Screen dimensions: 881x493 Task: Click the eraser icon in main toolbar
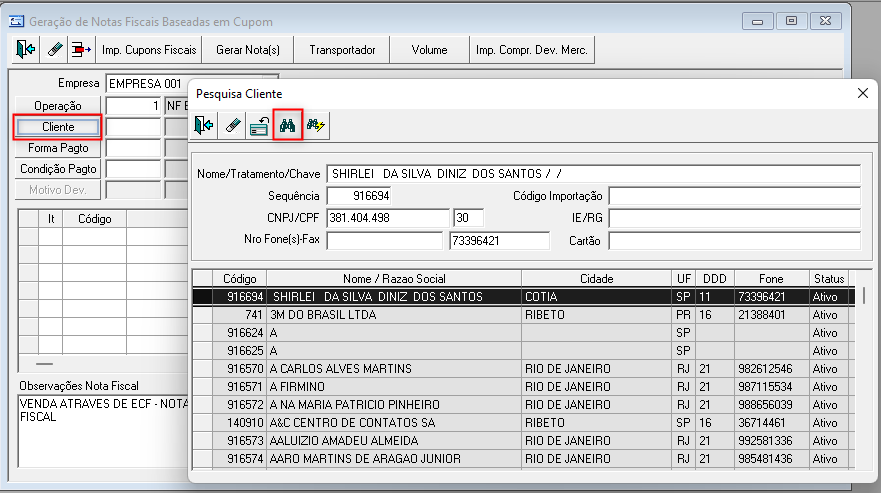coord(55,49)
